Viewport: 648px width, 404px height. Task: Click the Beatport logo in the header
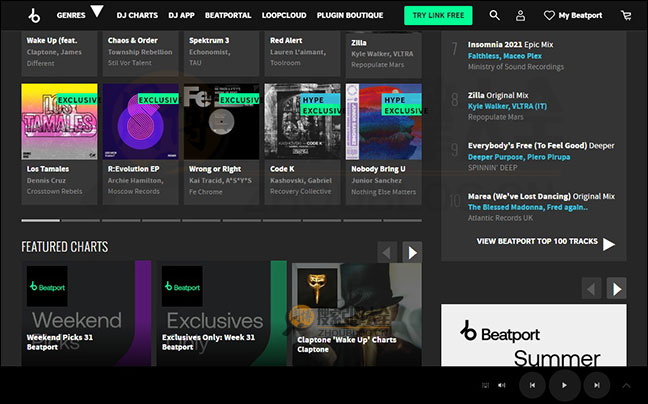click(34, 16)
